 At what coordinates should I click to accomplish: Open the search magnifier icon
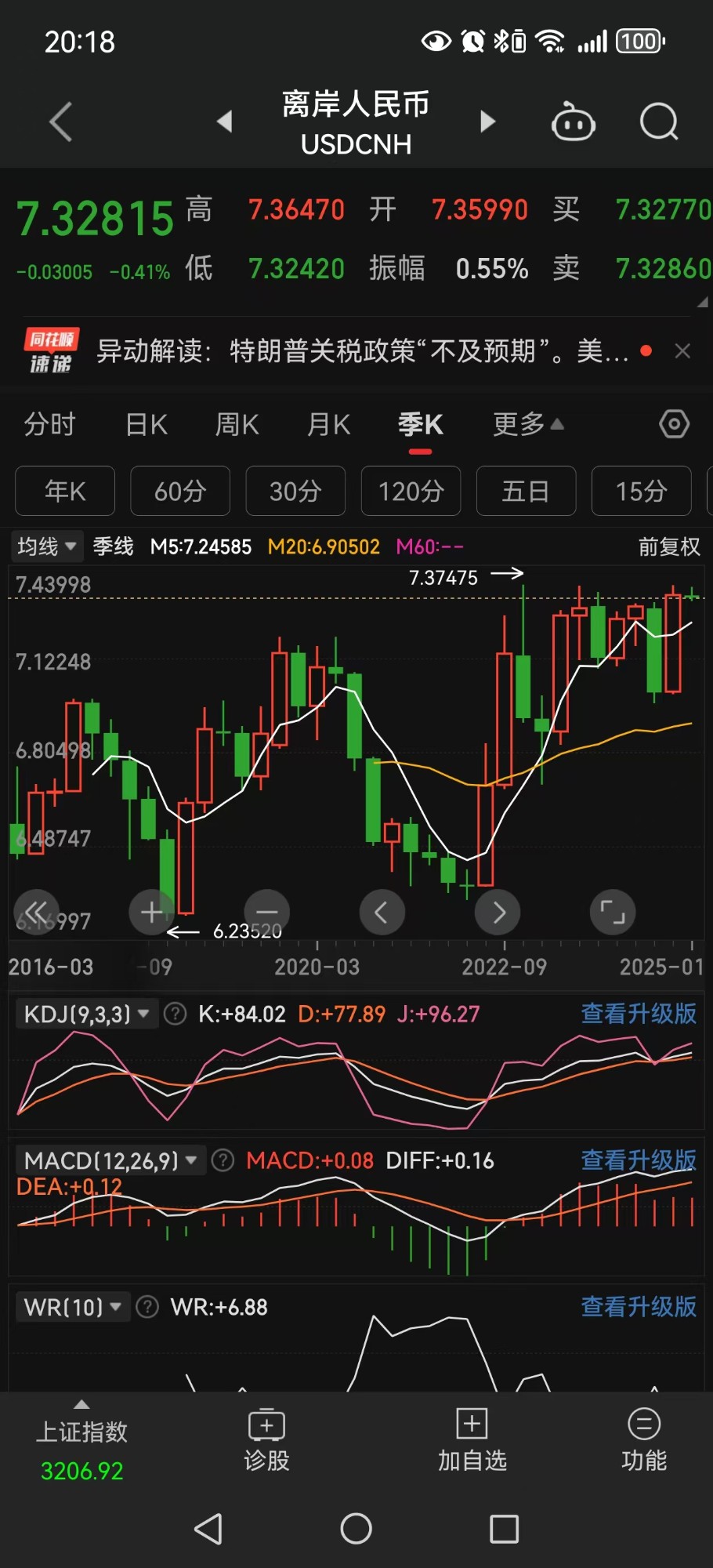click(658, 122)
